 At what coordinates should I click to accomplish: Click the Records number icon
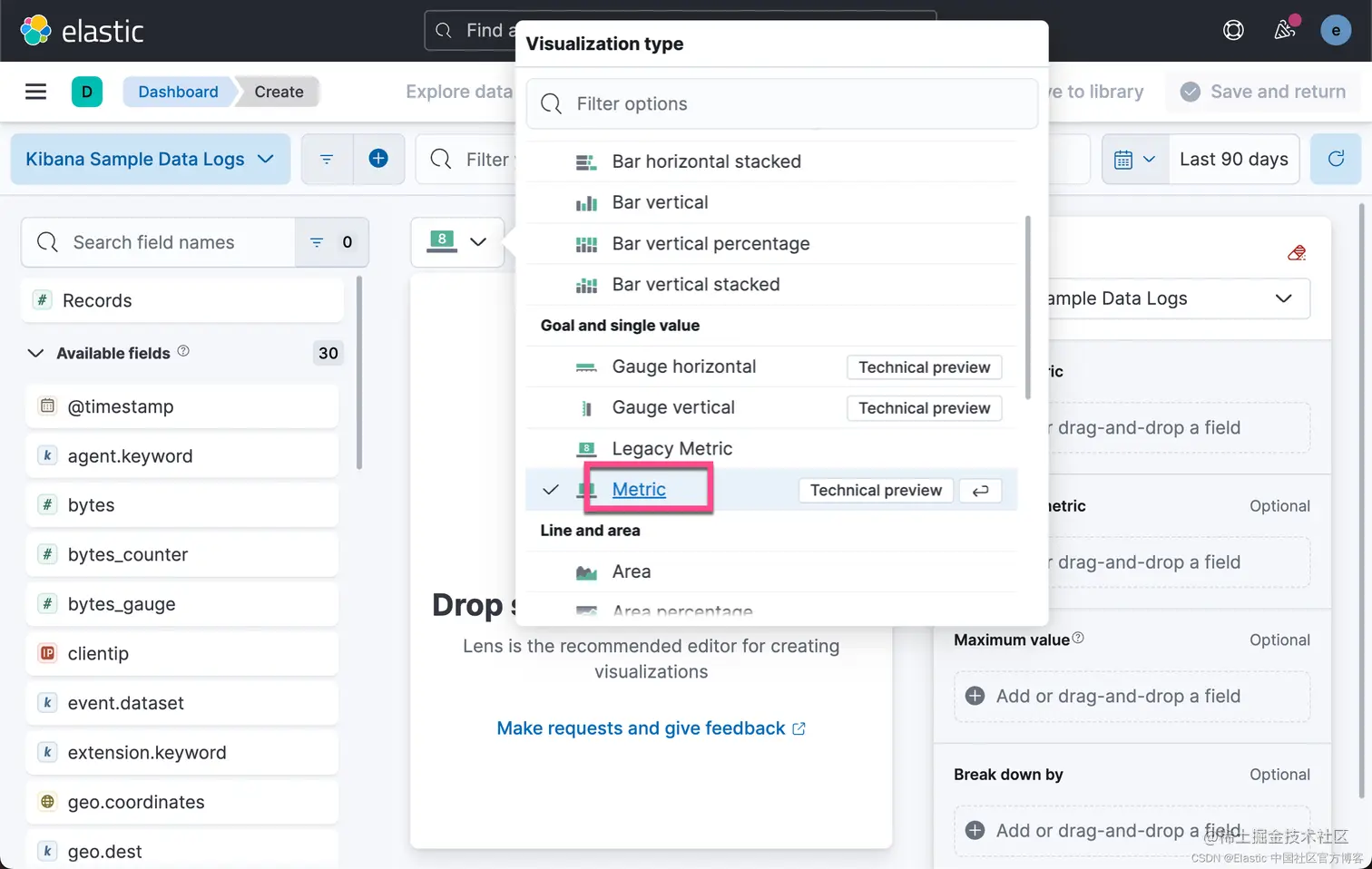coord(43,299)
